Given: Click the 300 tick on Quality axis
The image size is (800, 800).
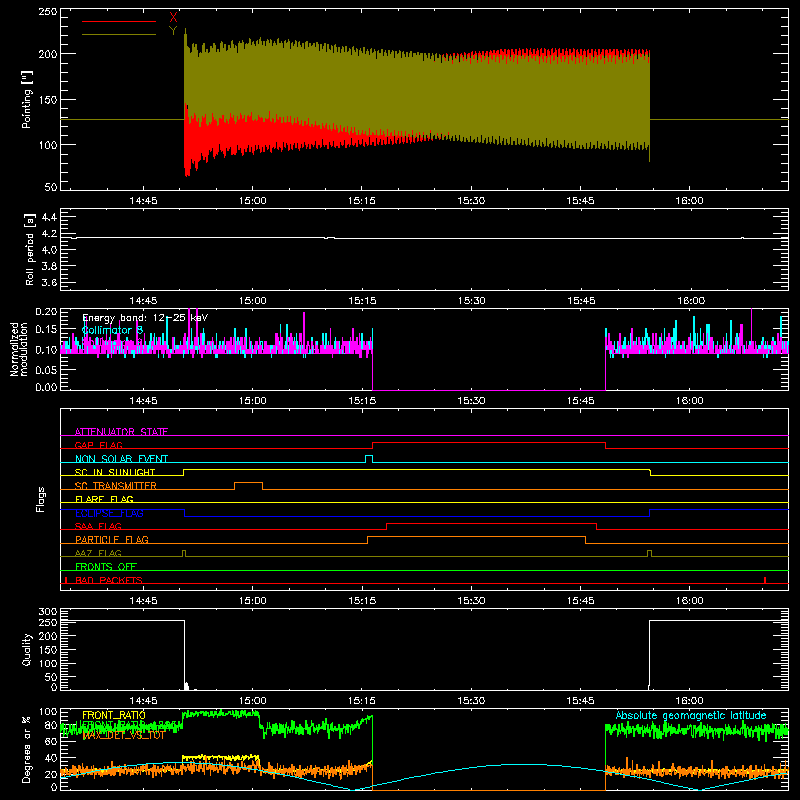Looking at the screenshot, I should point(48,612).
